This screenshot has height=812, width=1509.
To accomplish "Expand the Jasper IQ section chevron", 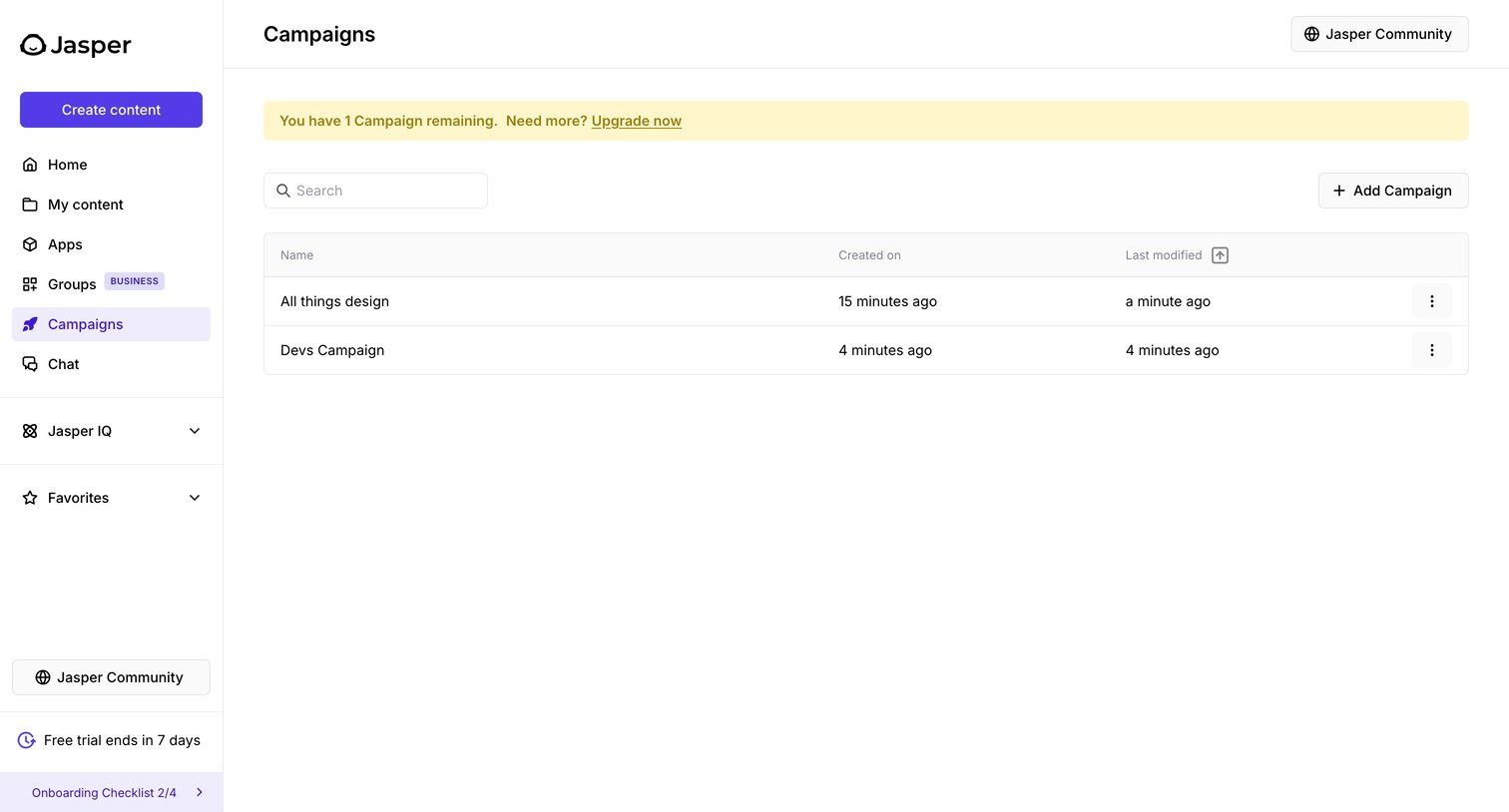I will point(195,431).
